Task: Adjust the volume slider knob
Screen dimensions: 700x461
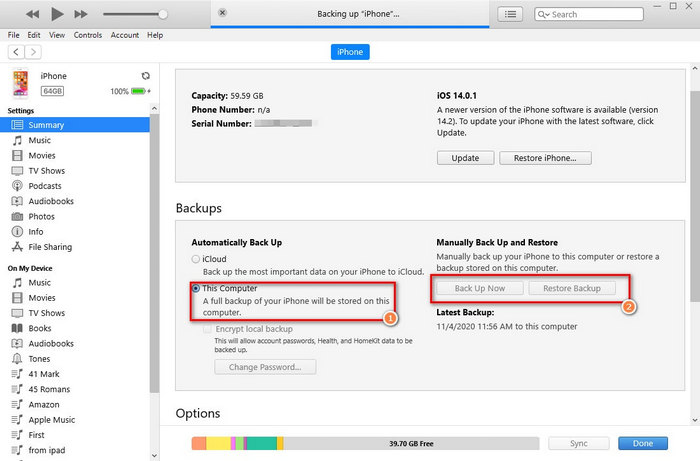Action: pos(163,14)
